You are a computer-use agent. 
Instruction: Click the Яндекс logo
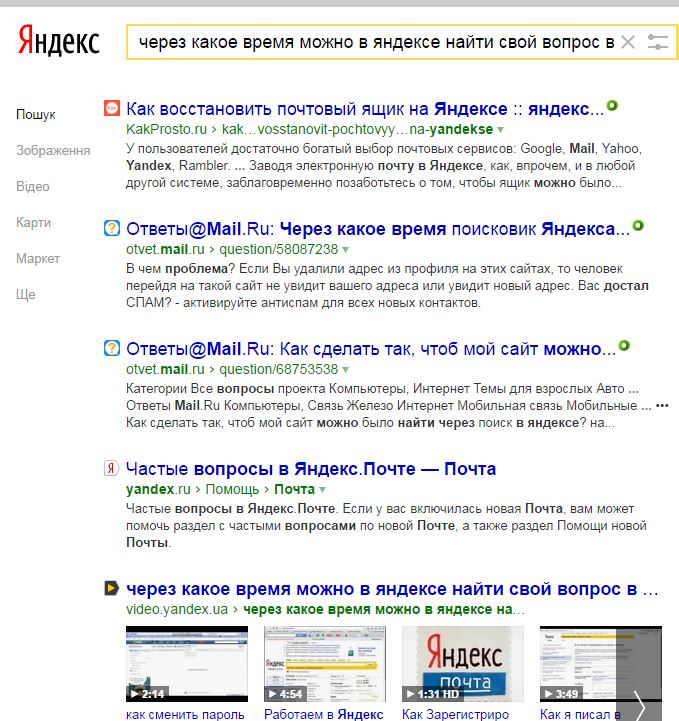click(58, 40)
